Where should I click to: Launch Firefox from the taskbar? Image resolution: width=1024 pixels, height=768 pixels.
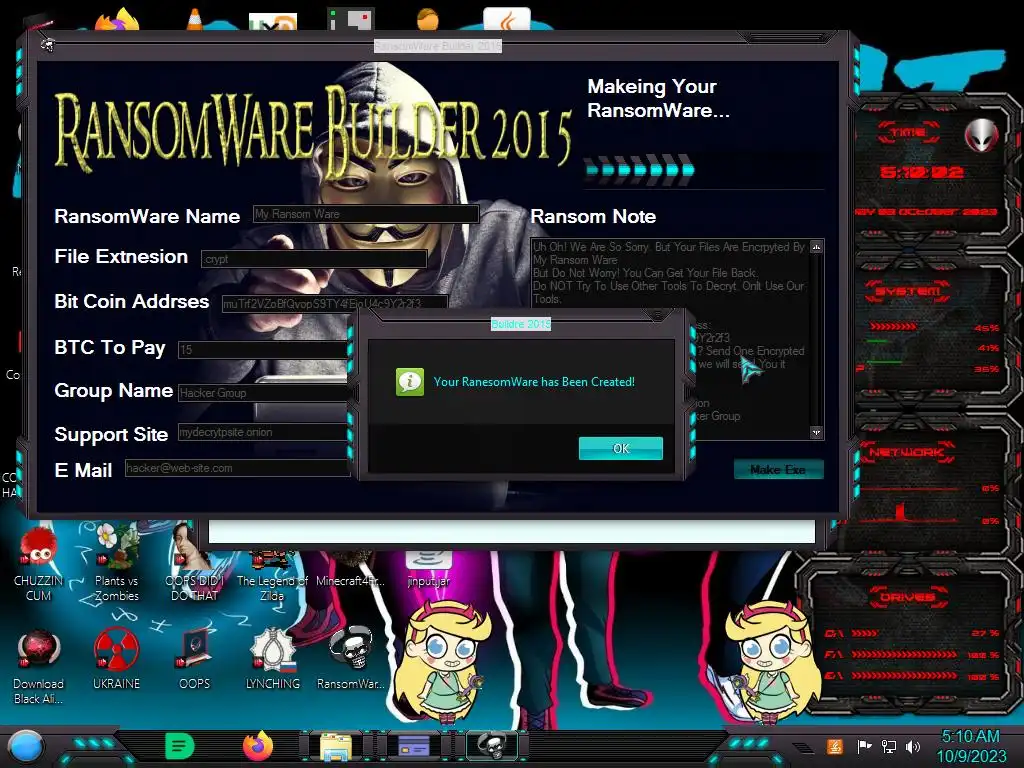[x=258, y=746]
